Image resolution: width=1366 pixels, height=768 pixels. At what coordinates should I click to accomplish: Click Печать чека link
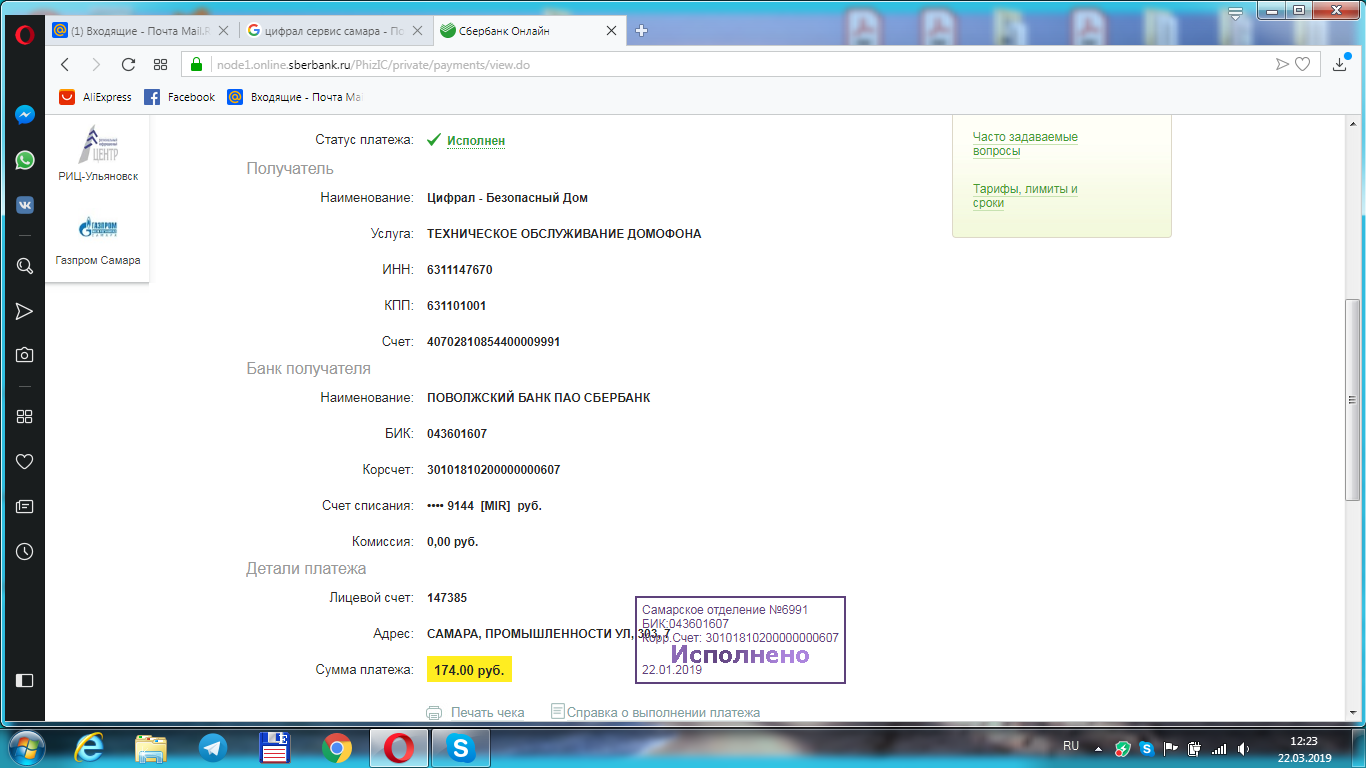pos(487,713)
